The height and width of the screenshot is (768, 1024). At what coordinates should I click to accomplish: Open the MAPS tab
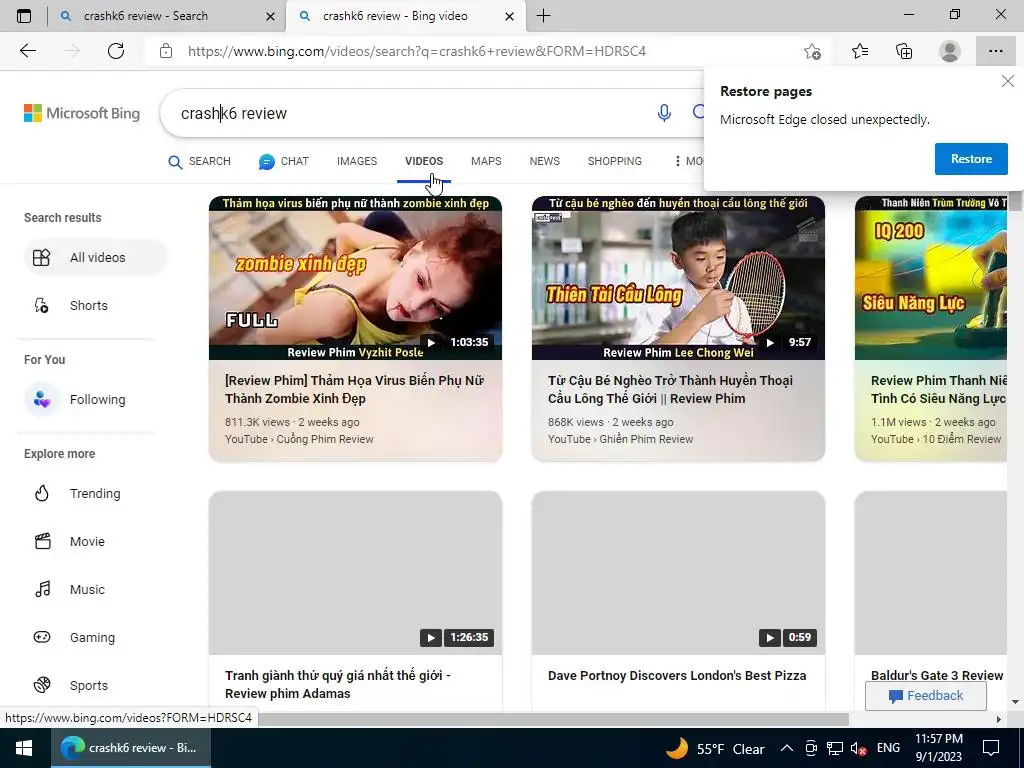point(486,161)
